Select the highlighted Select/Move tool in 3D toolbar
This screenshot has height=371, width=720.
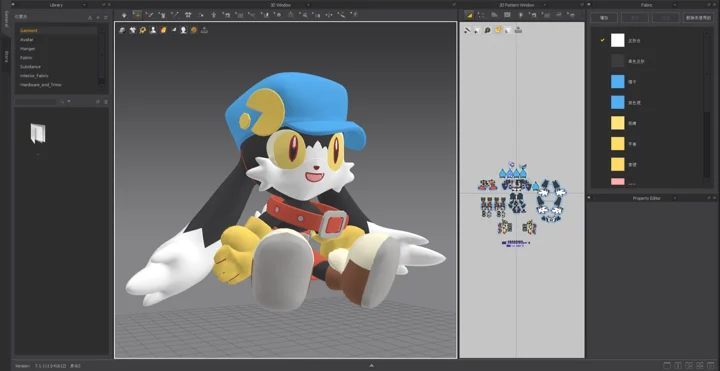click(137, 15)
